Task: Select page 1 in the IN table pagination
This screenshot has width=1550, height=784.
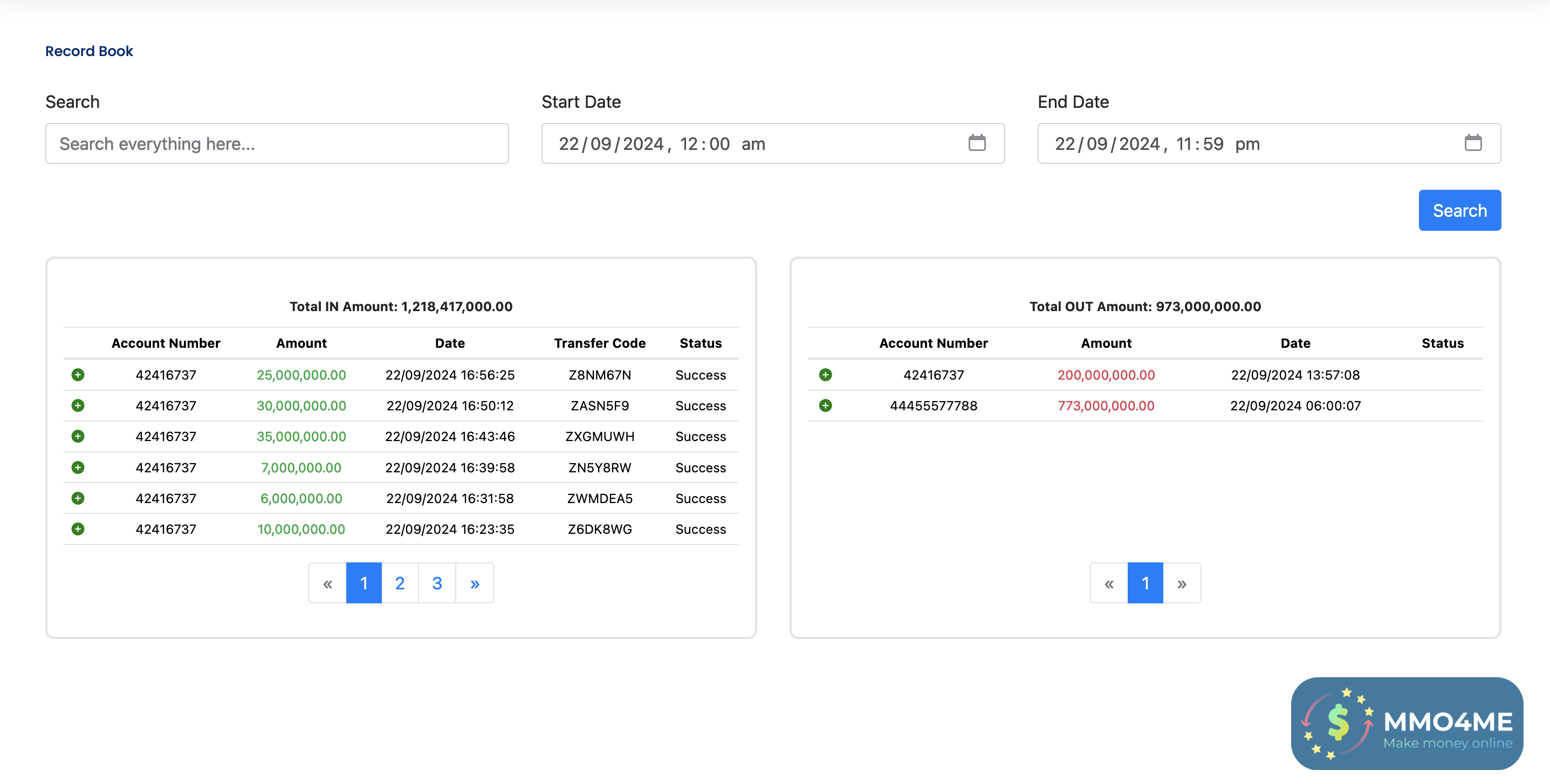Action: pos(364,583)
